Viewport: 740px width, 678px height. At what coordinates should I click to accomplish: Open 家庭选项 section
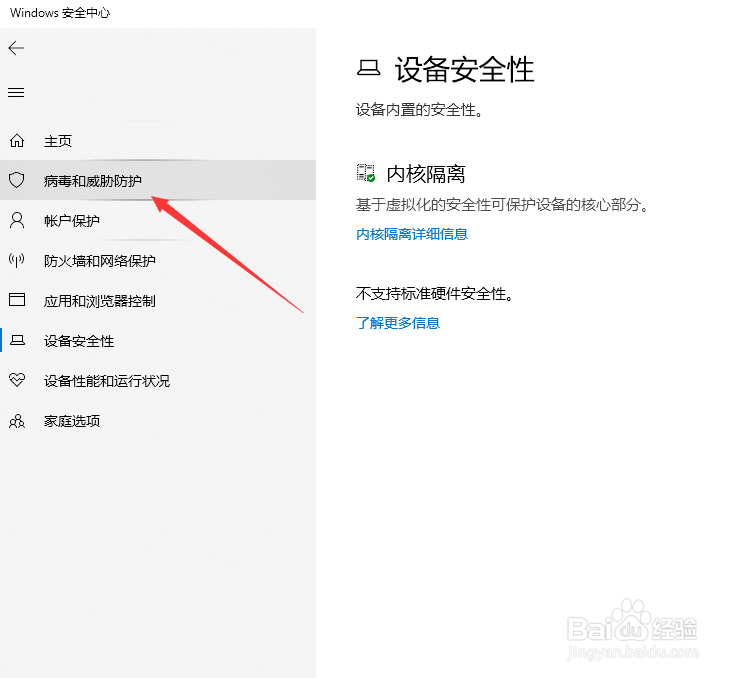pos(158,421)
